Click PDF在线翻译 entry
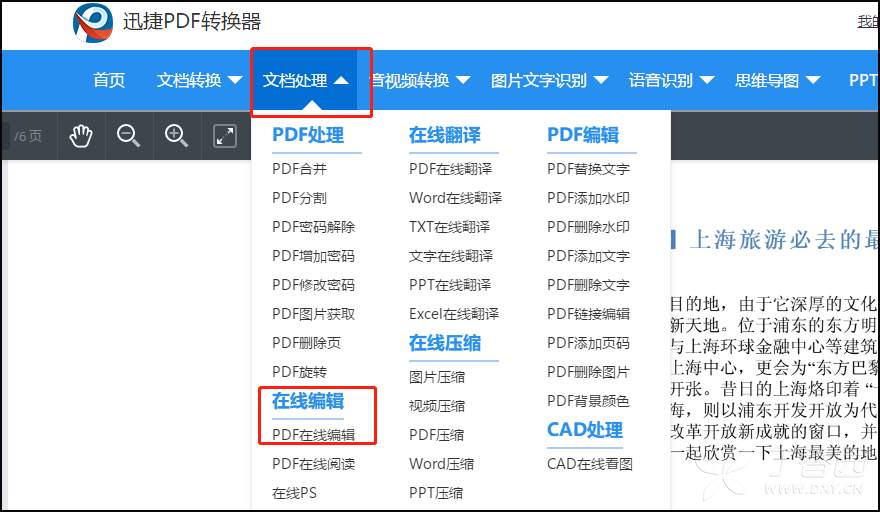880x512 pixels. click(450, 169)
